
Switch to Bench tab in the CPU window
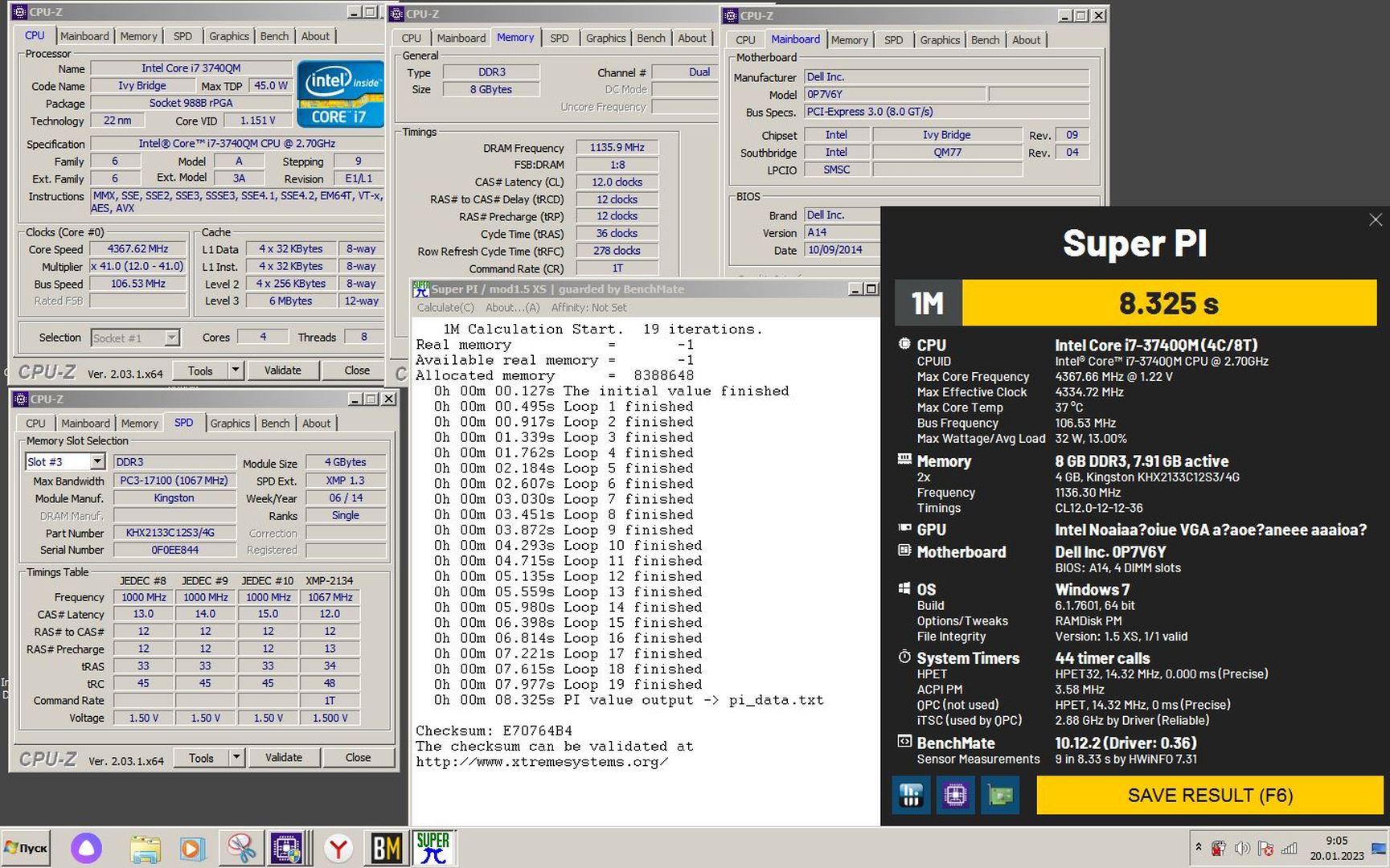point(274,36)
